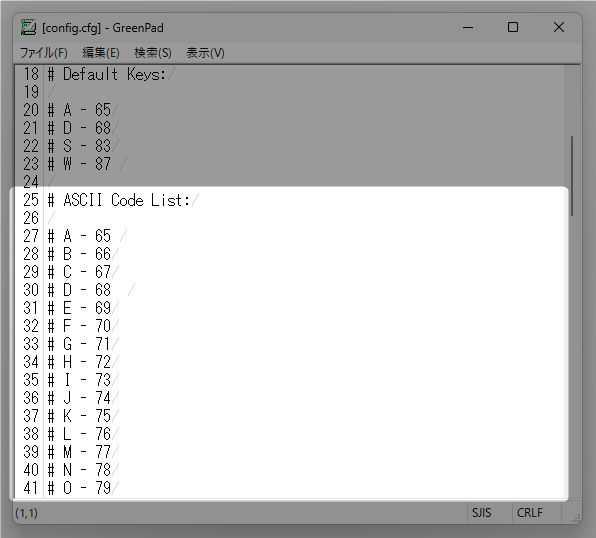Maximize the GreenPad window
Screen dimensions: 596x538
pyautogui.click(x=513, y=27)
